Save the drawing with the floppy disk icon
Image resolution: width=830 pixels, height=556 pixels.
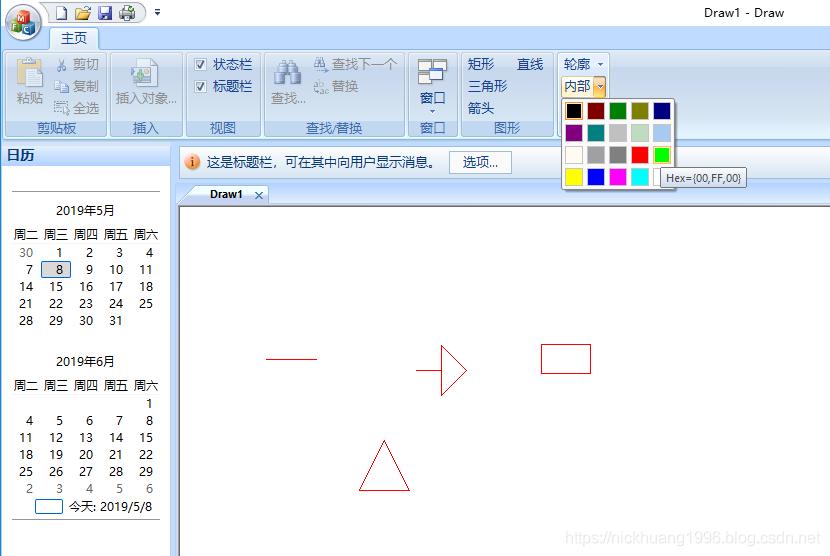click(105, 13)
